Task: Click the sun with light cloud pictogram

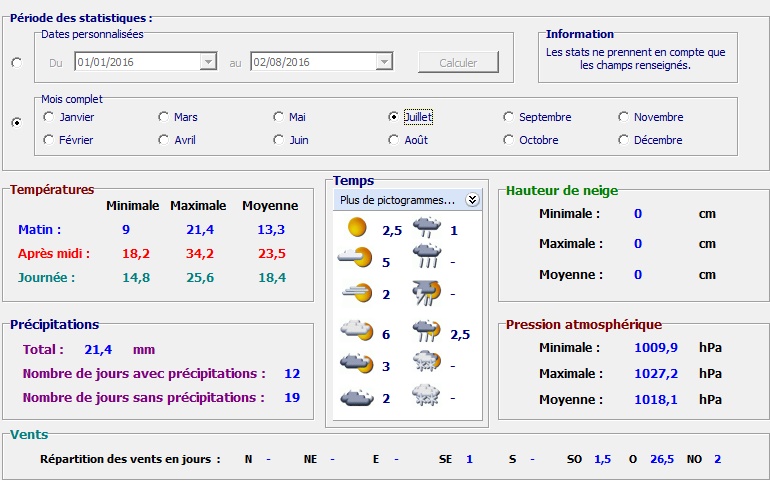Action: click(356, 258)
